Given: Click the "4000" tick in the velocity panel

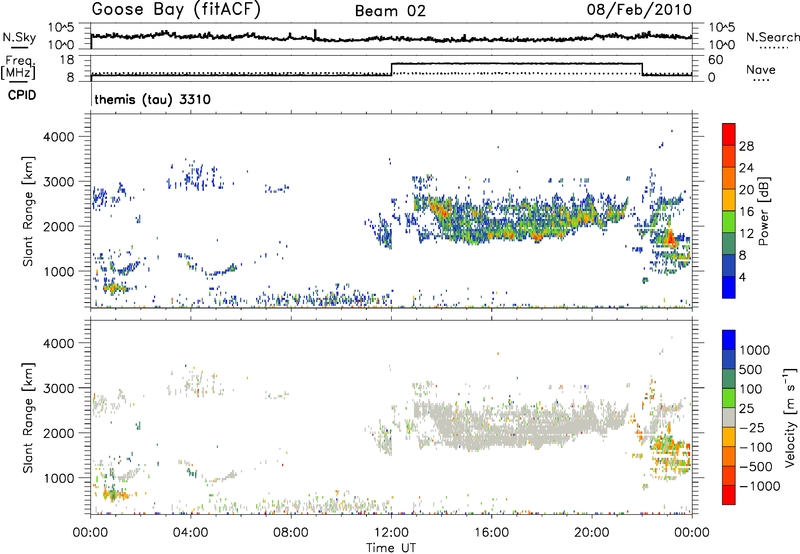Looking at the screenshot, I should pos(58,343).
